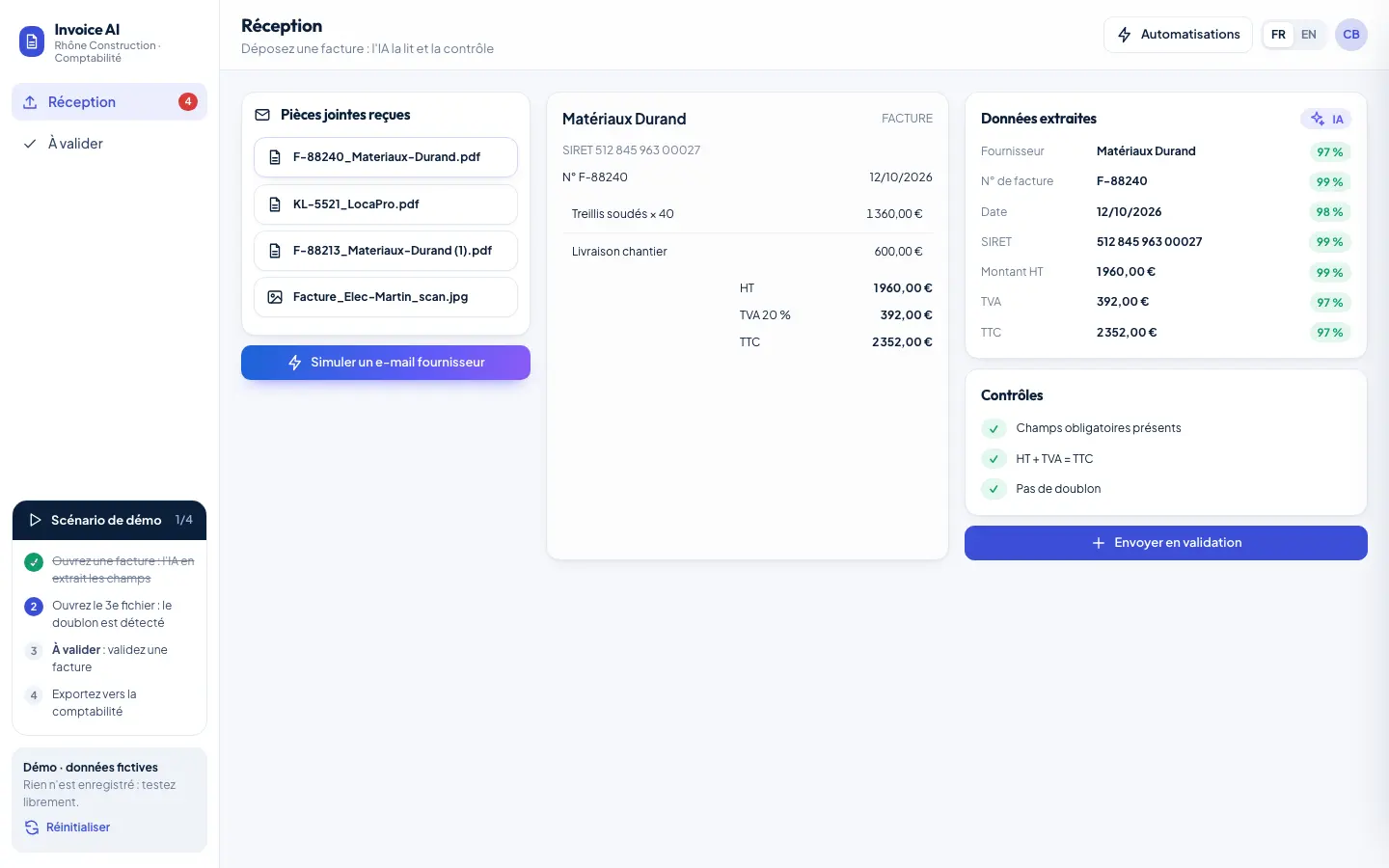Click the green completed-step check icon
This screenshot has width=1389, height=868.
pos(34,562)
